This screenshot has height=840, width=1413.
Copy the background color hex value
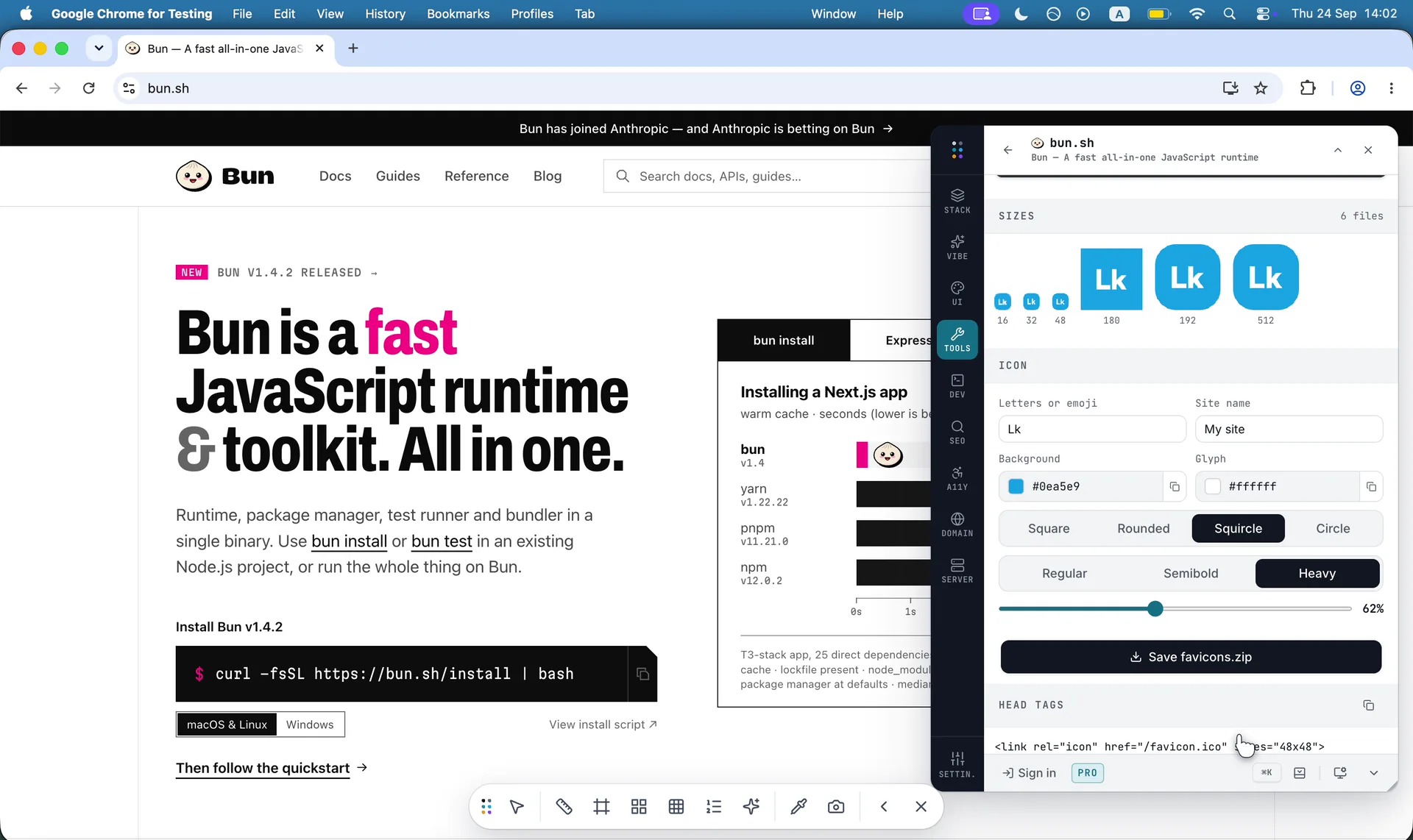pyautogui.click(x=1175, y=487)
